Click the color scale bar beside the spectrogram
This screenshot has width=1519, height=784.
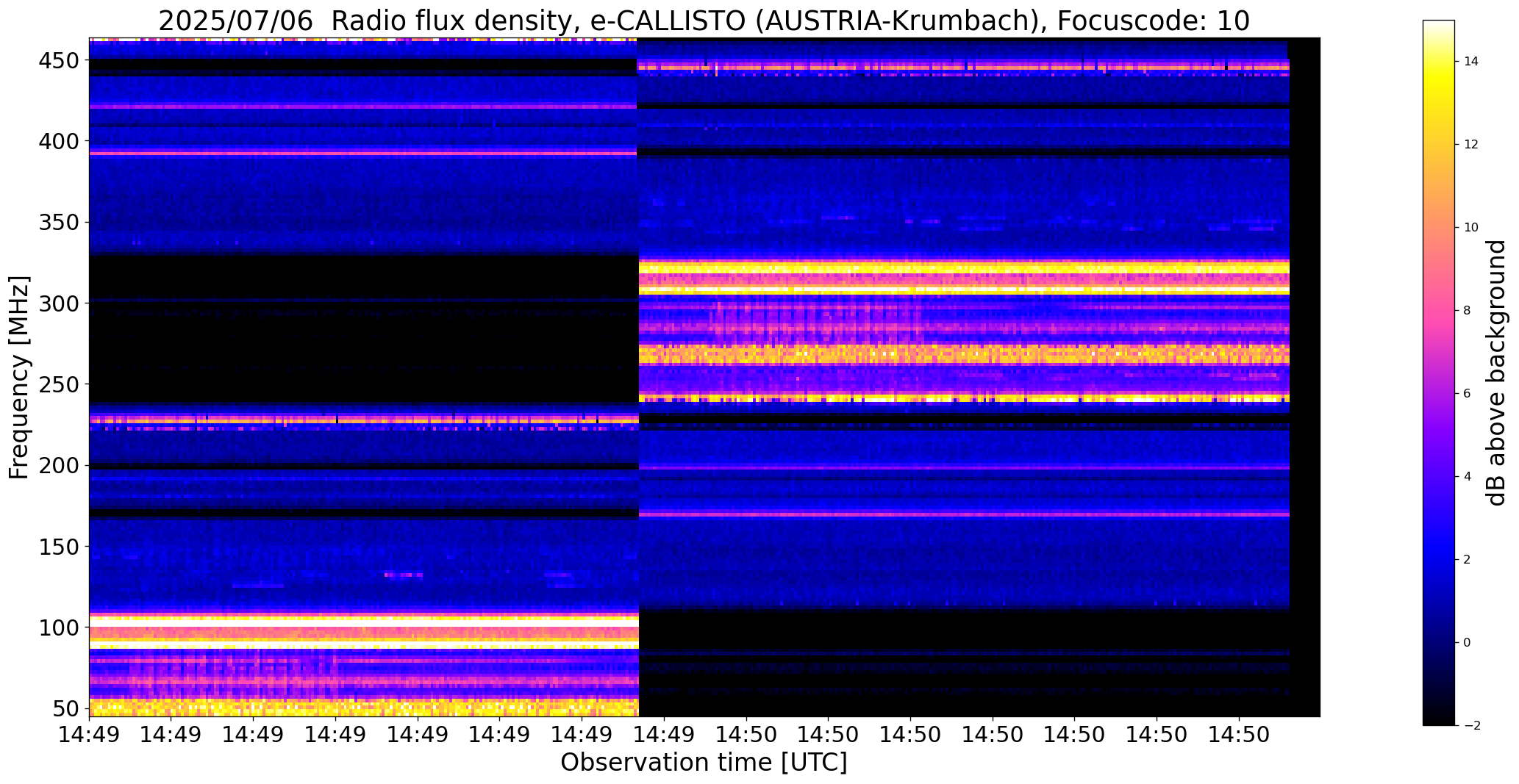point(1439,373)
